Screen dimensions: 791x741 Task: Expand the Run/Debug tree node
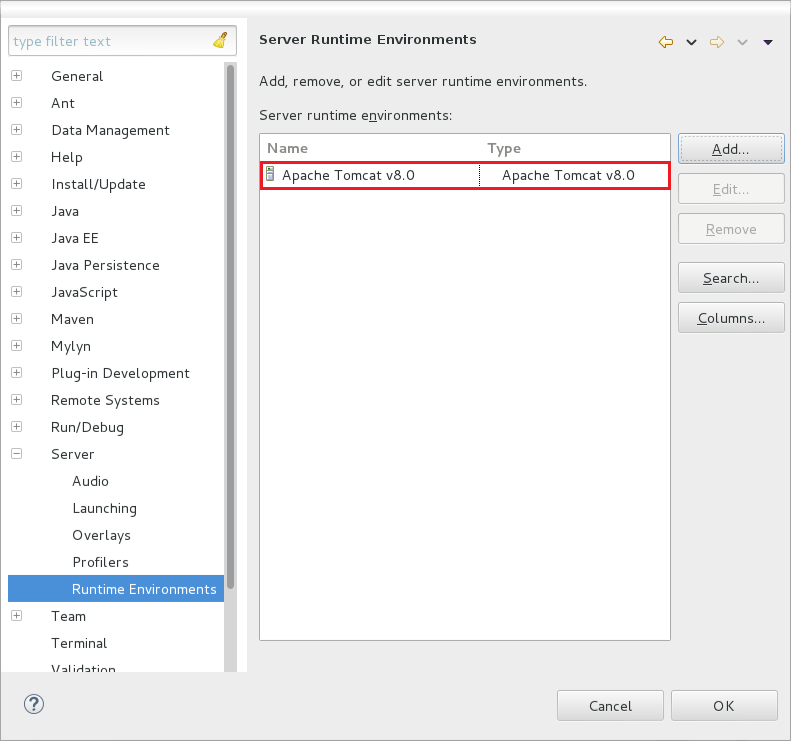point(17,427)
